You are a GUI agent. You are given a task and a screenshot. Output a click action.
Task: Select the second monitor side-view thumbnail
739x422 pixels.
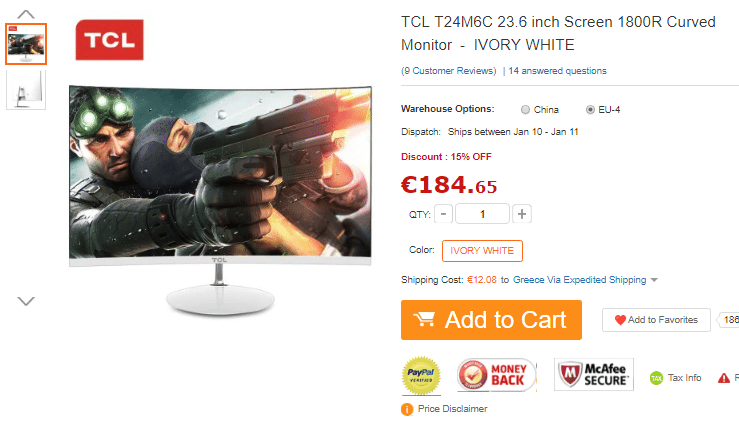26,90
